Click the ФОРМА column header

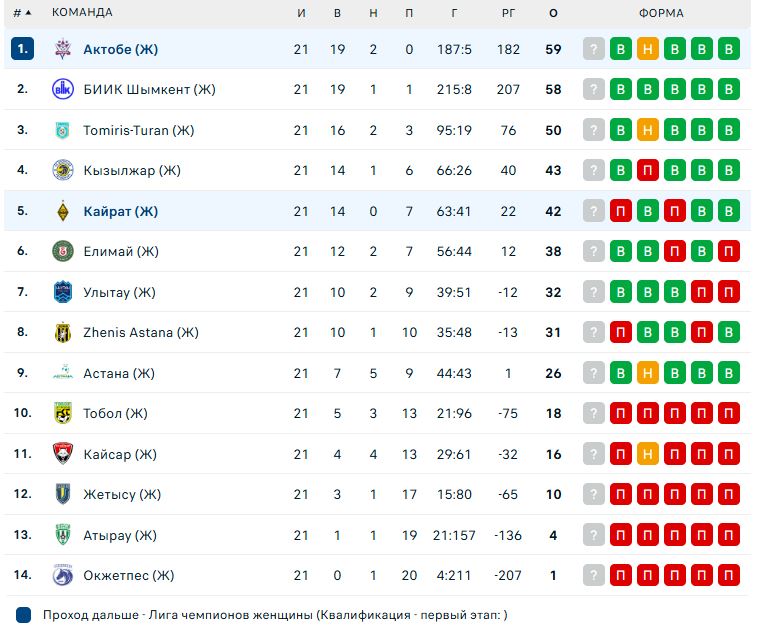pos(661,13)
